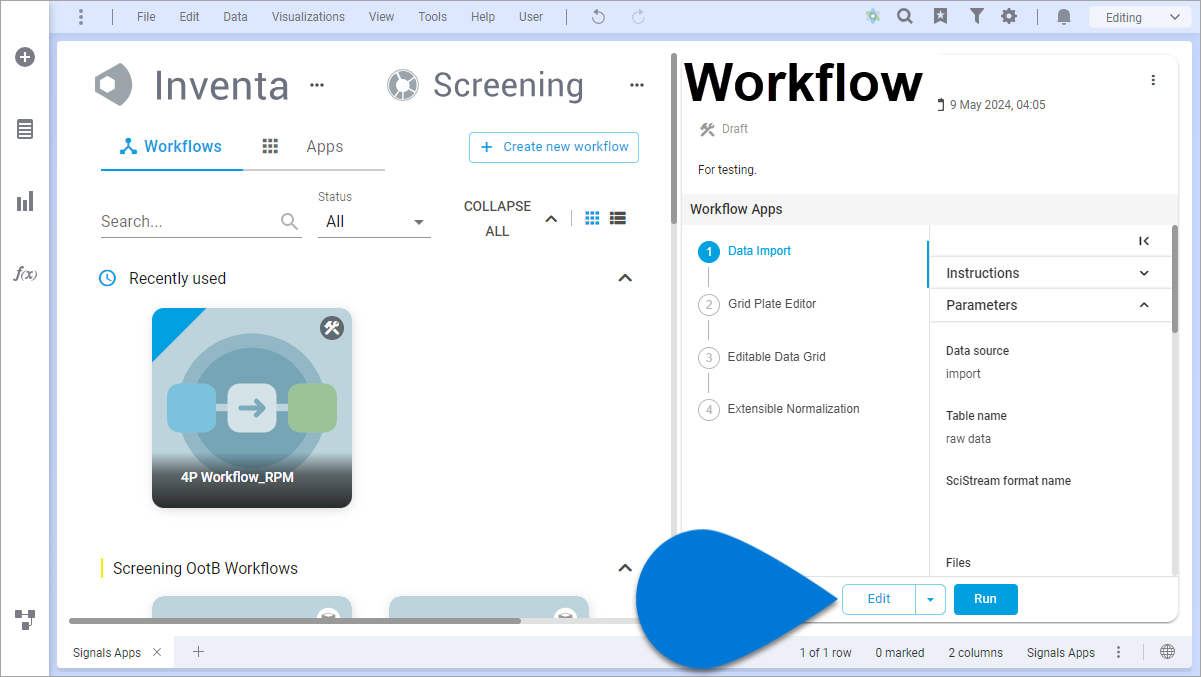Click the parameters panel vertical scrollbar

click(1174, 280)
